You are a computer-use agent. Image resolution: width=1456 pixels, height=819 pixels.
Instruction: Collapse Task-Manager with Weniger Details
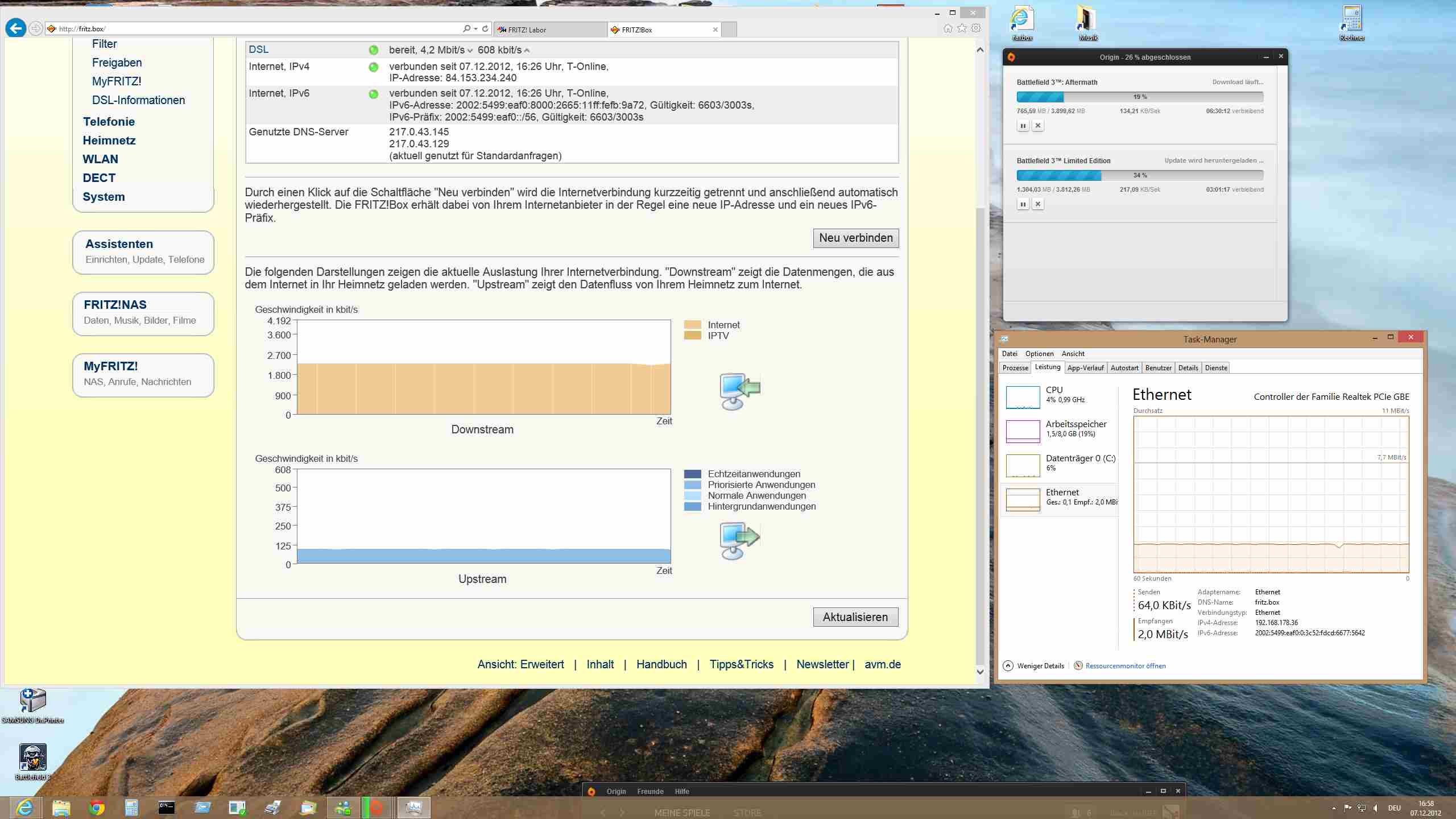1040,665
